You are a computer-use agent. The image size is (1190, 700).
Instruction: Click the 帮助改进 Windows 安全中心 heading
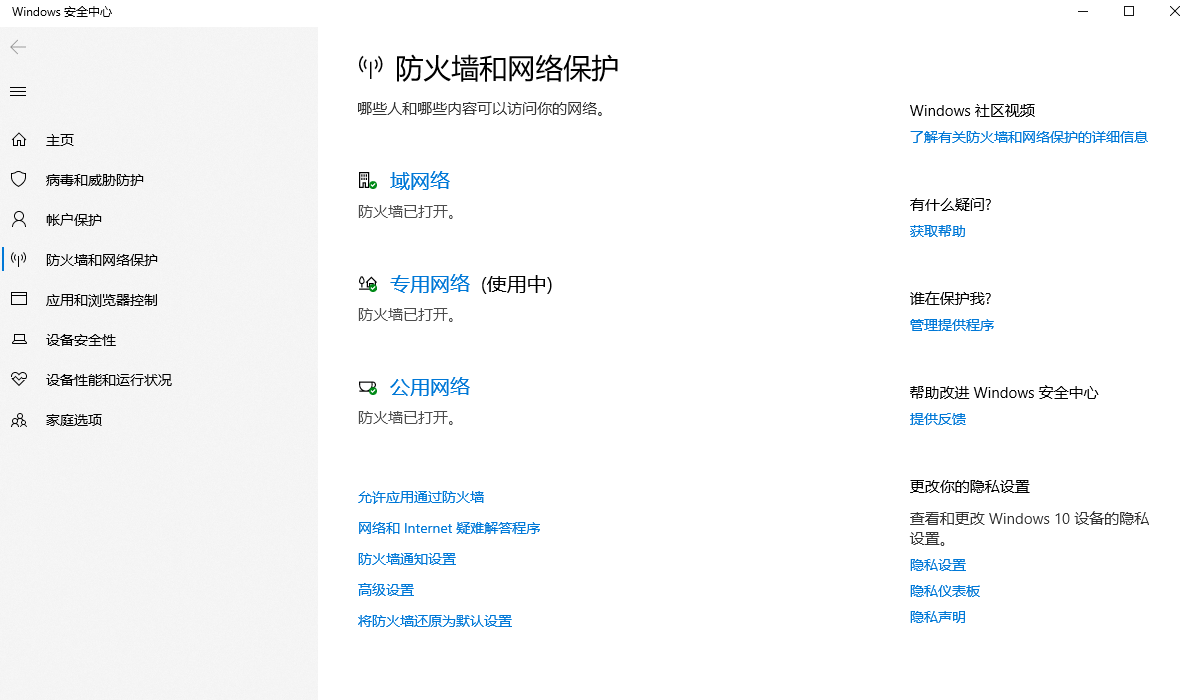pyautogui.click(x=1004, y=393)
